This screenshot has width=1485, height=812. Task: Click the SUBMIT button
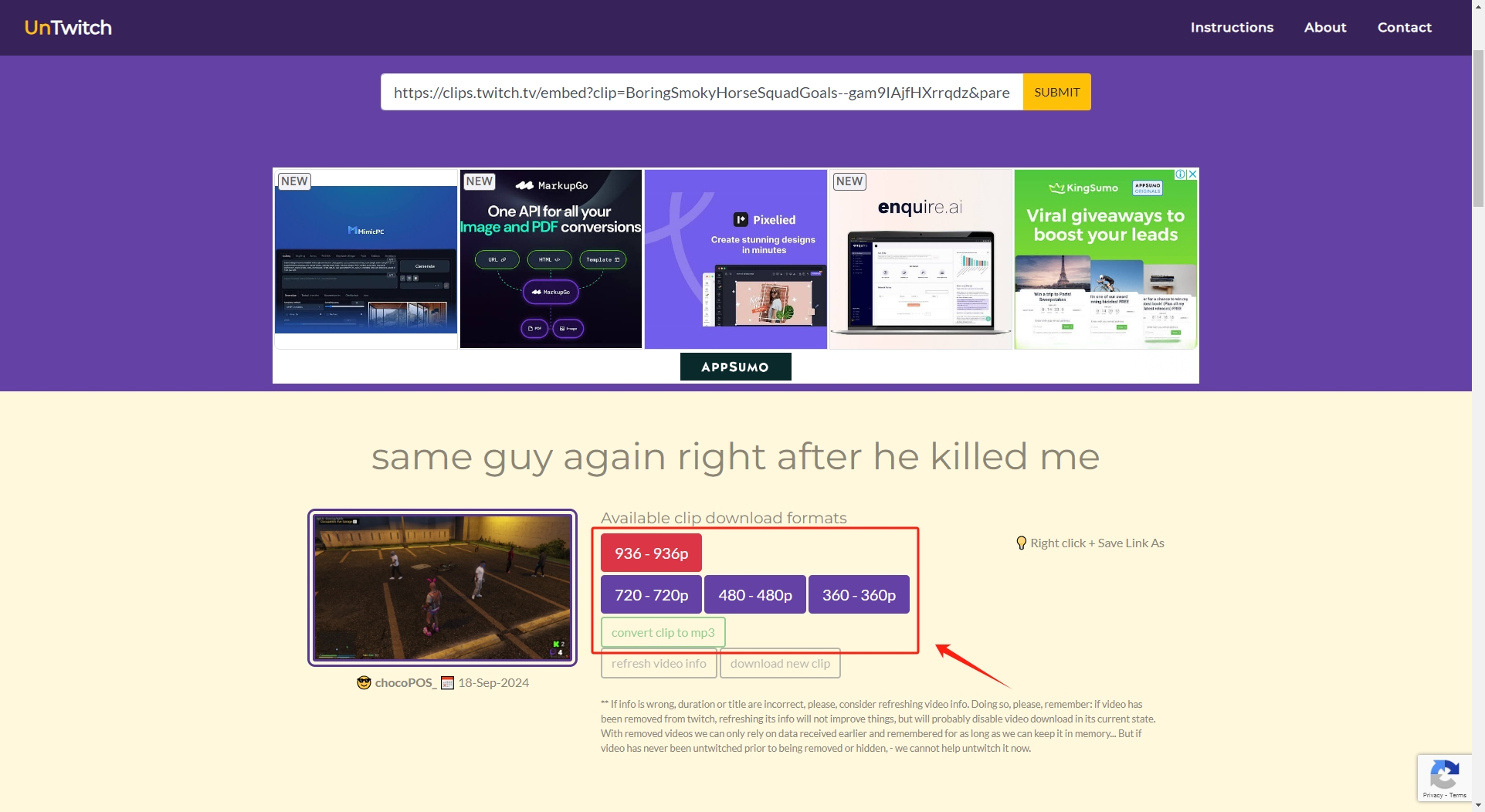coord(1057,92)
